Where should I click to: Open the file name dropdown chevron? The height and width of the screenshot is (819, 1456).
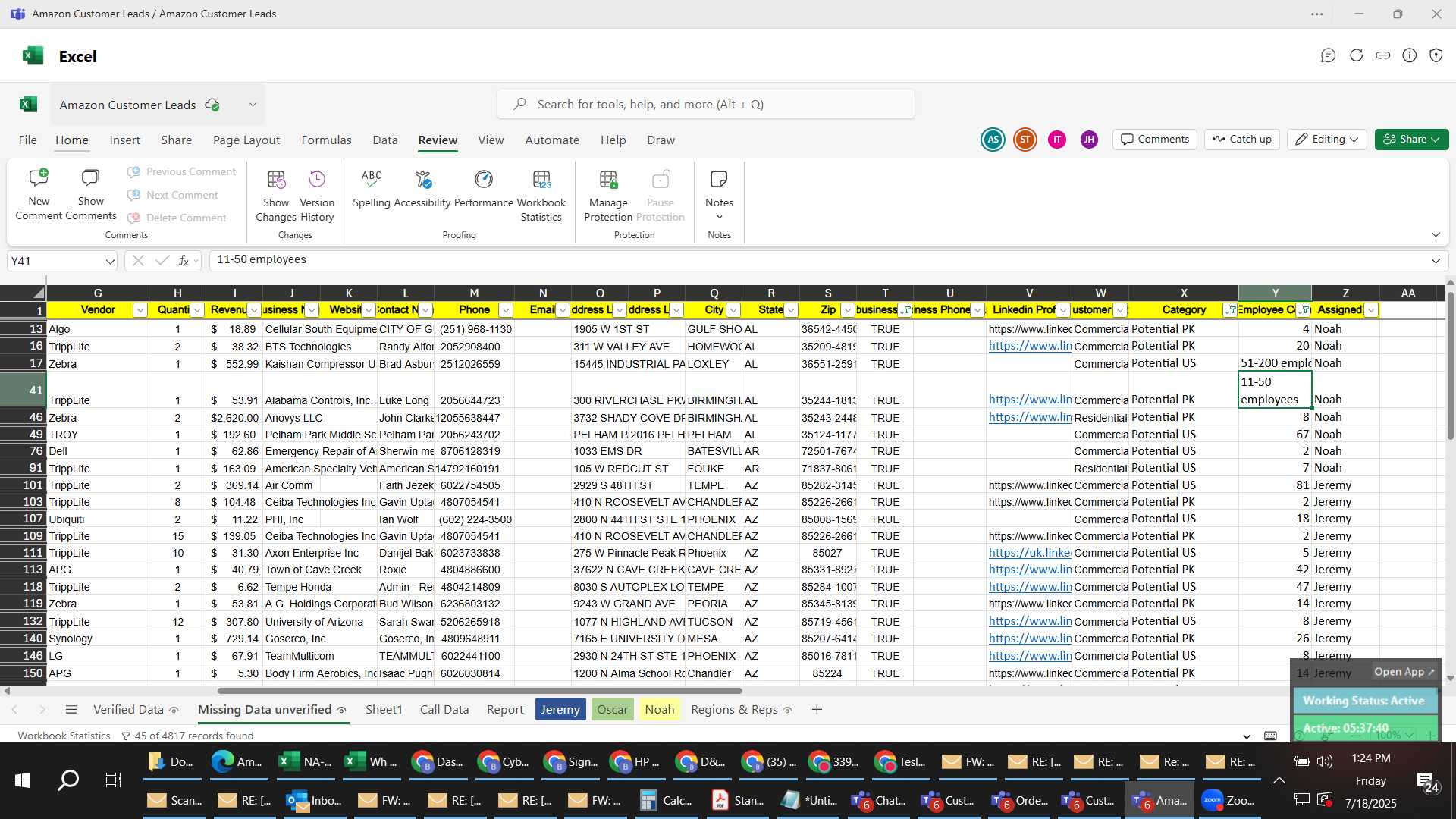tap(253, 105)
